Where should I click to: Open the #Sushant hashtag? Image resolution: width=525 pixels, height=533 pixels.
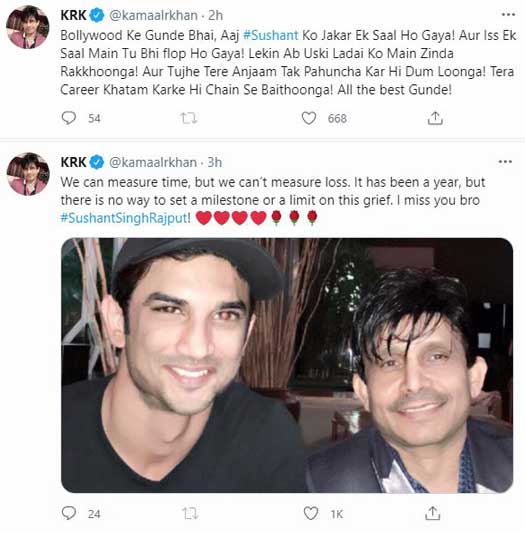coord(271,36)
